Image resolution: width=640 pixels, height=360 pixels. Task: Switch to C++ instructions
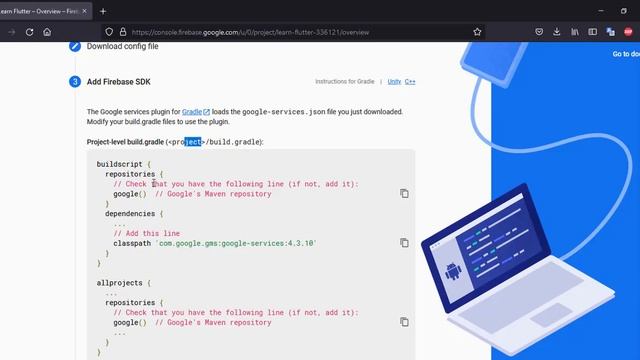410,82
